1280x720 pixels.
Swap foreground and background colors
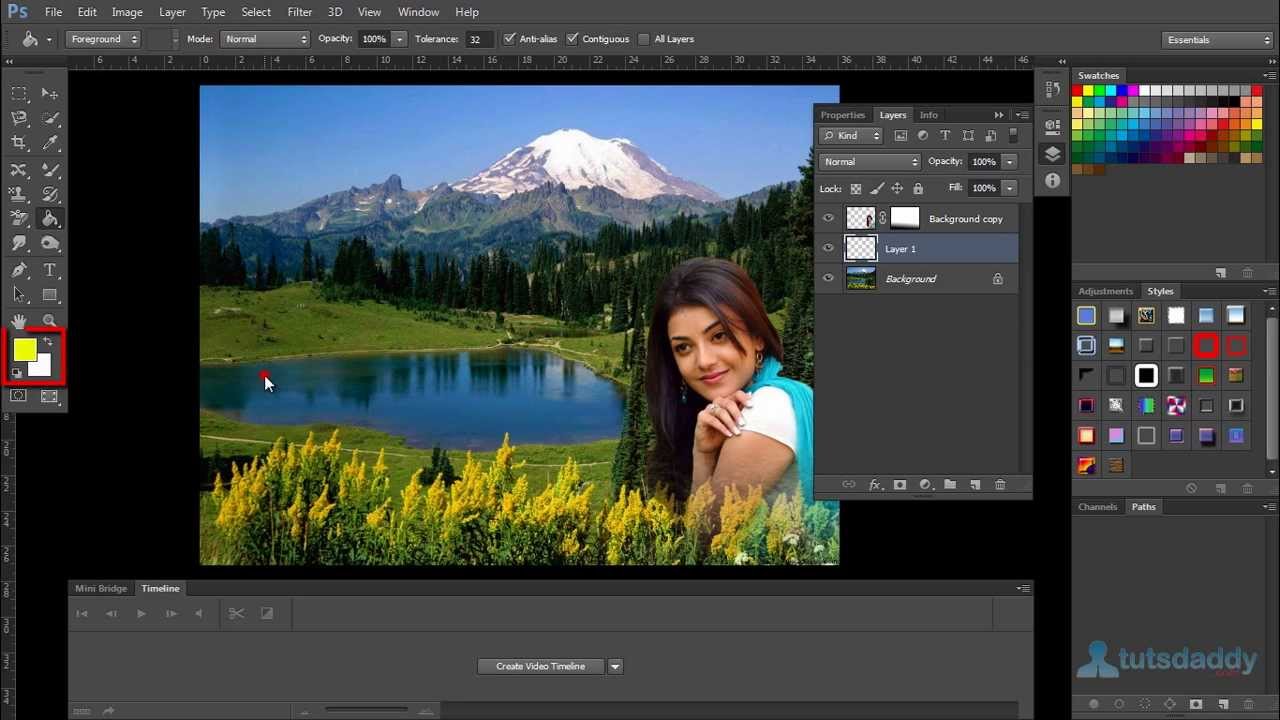pyautogui.click(x=47, y=342)
